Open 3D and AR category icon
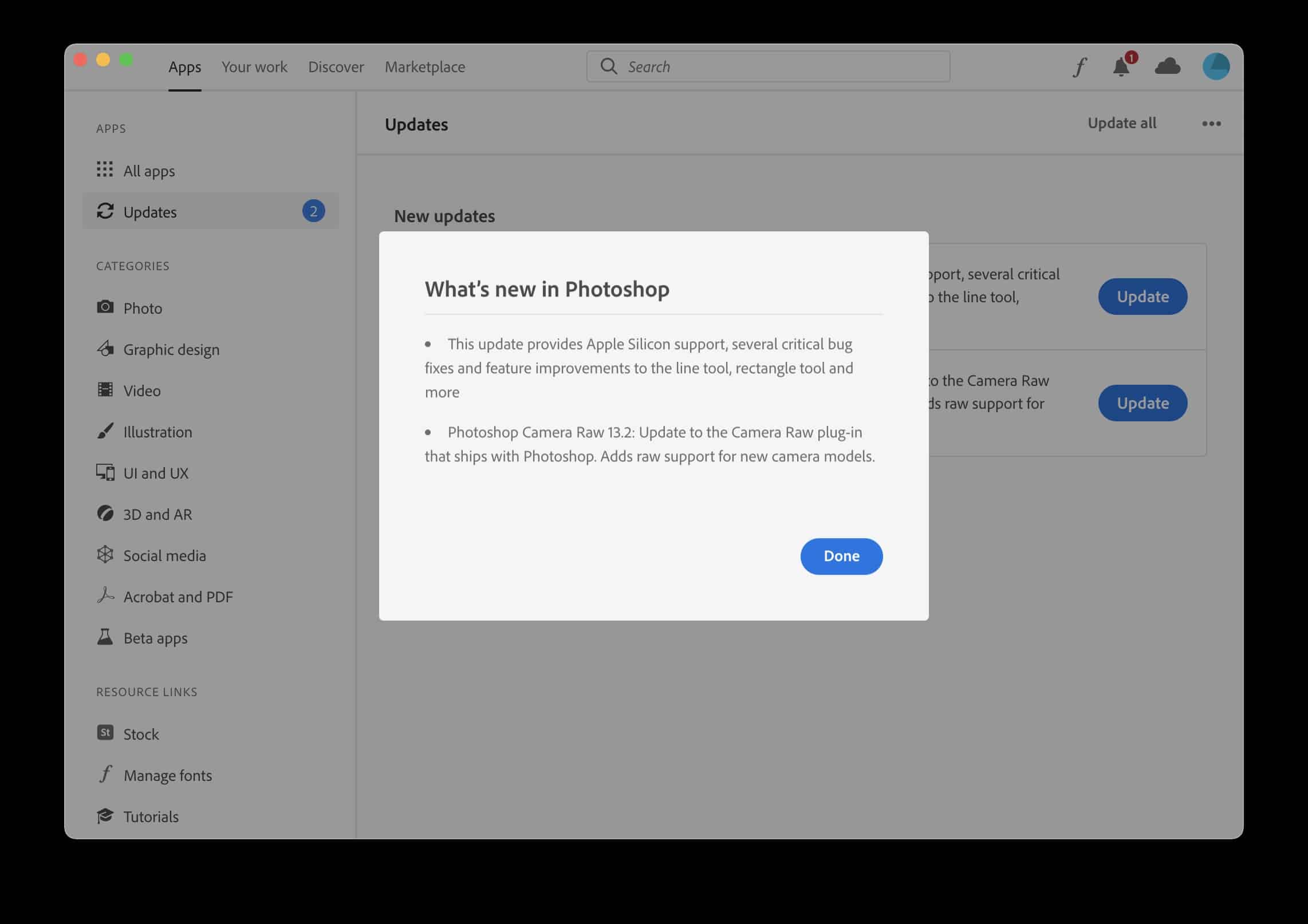The image size is (1308, 924). pyautogui.click(x=105, y=513)
